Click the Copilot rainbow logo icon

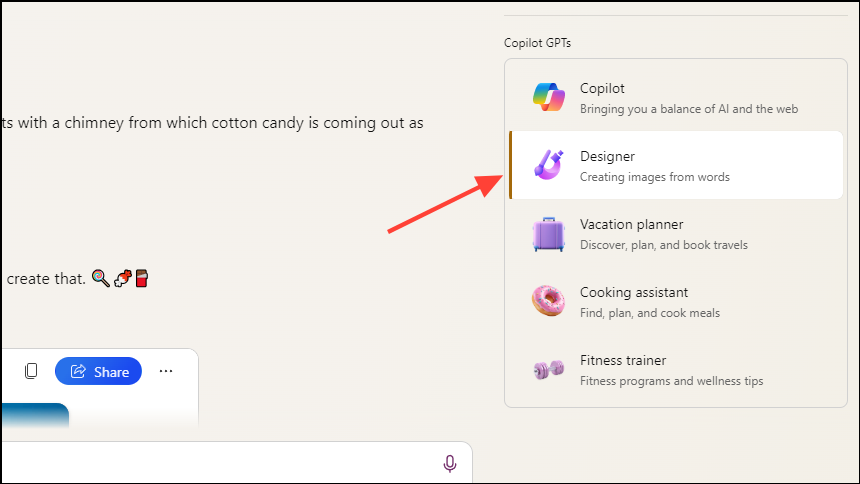(x=548, y=97)
